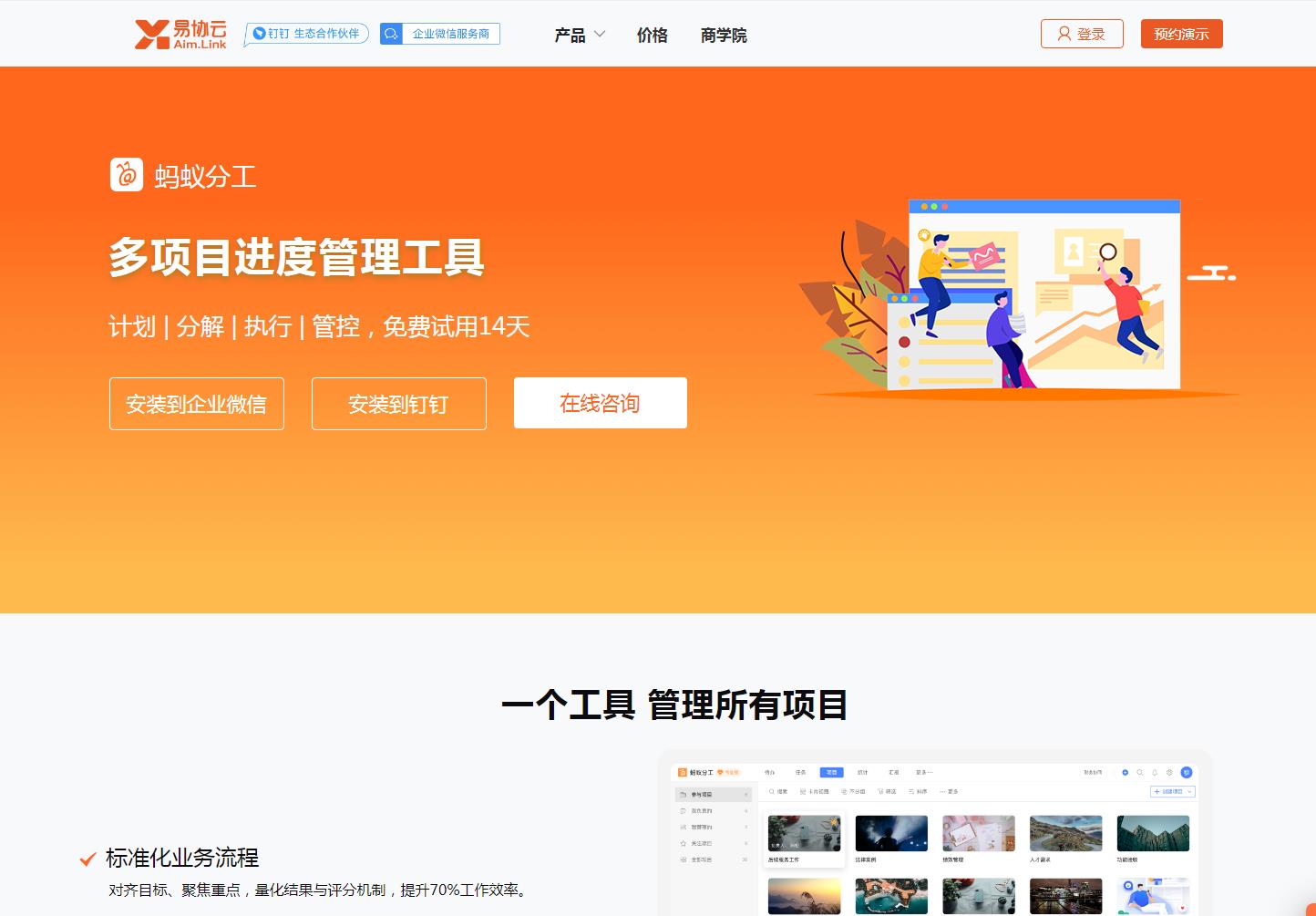Switch to the 统计 tab in the app screenshot

862,772
